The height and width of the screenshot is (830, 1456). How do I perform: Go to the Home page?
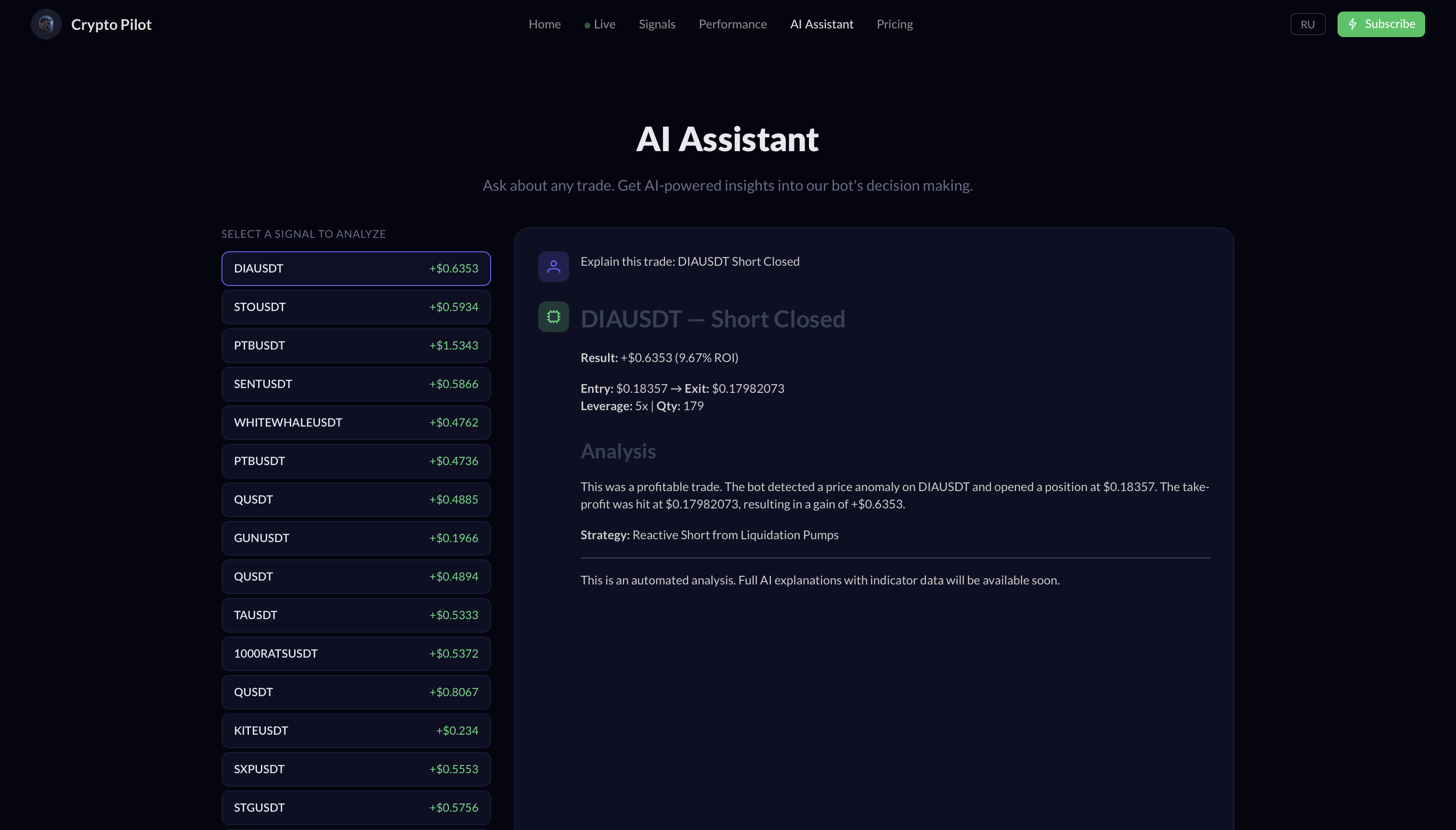pos(545,24)
